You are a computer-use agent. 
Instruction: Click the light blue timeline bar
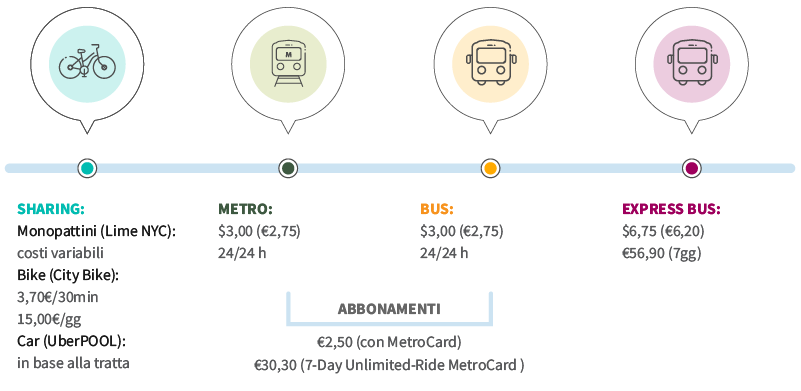tap(400, 168)
